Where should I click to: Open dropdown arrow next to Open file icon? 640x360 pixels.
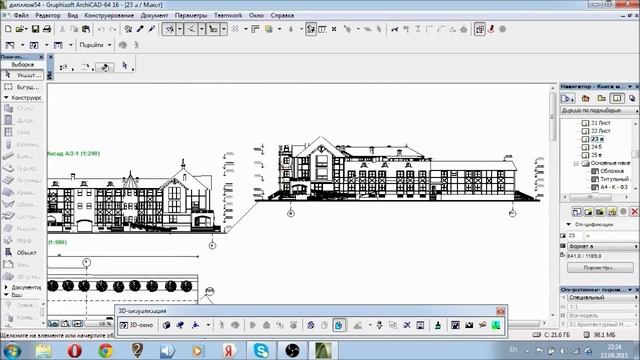pos(26,29)
